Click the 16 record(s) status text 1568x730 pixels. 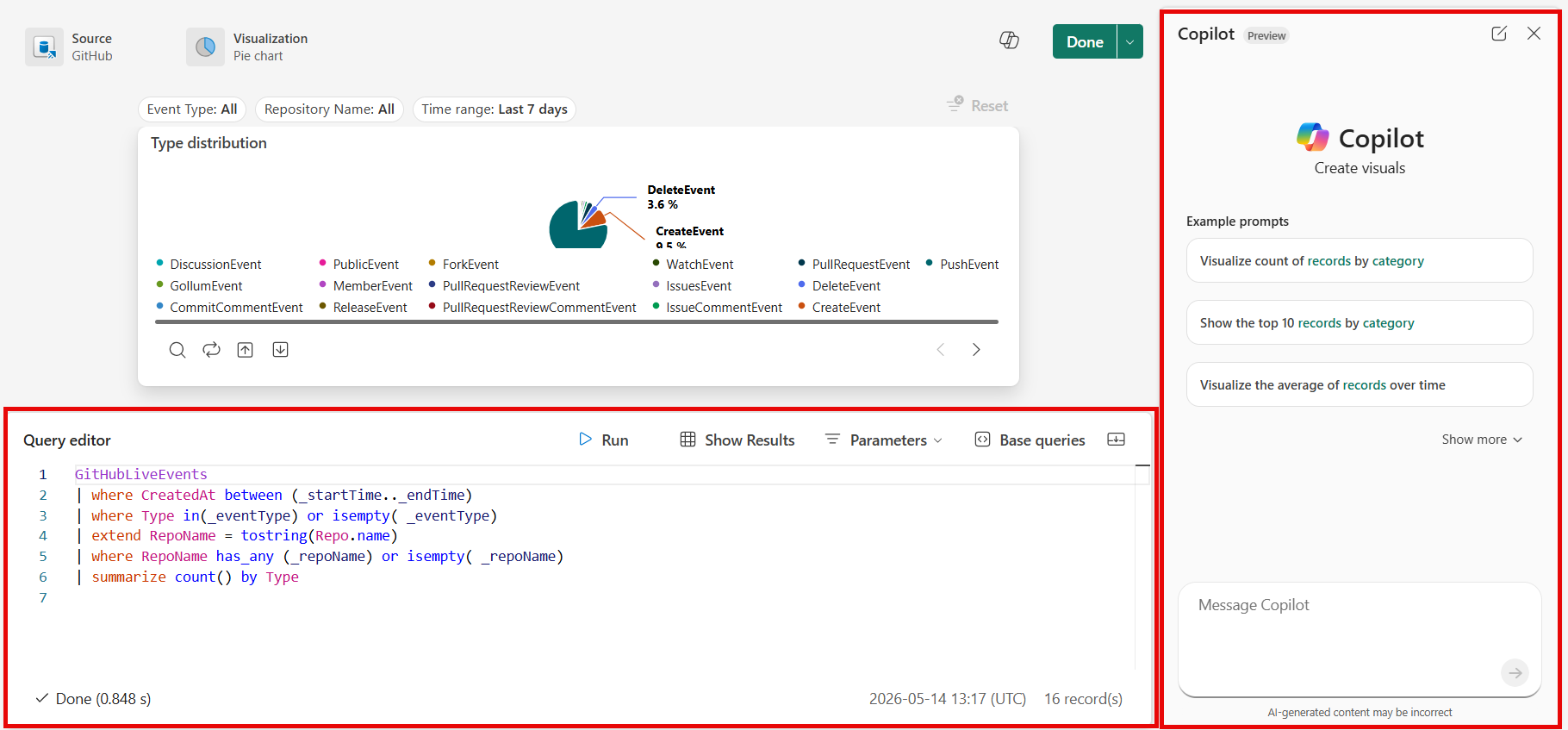(x=1084, y=699)
